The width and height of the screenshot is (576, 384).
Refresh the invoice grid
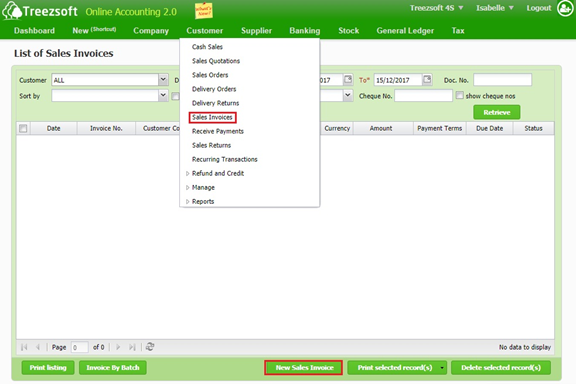pyautogui.click(x=150, y=347)
